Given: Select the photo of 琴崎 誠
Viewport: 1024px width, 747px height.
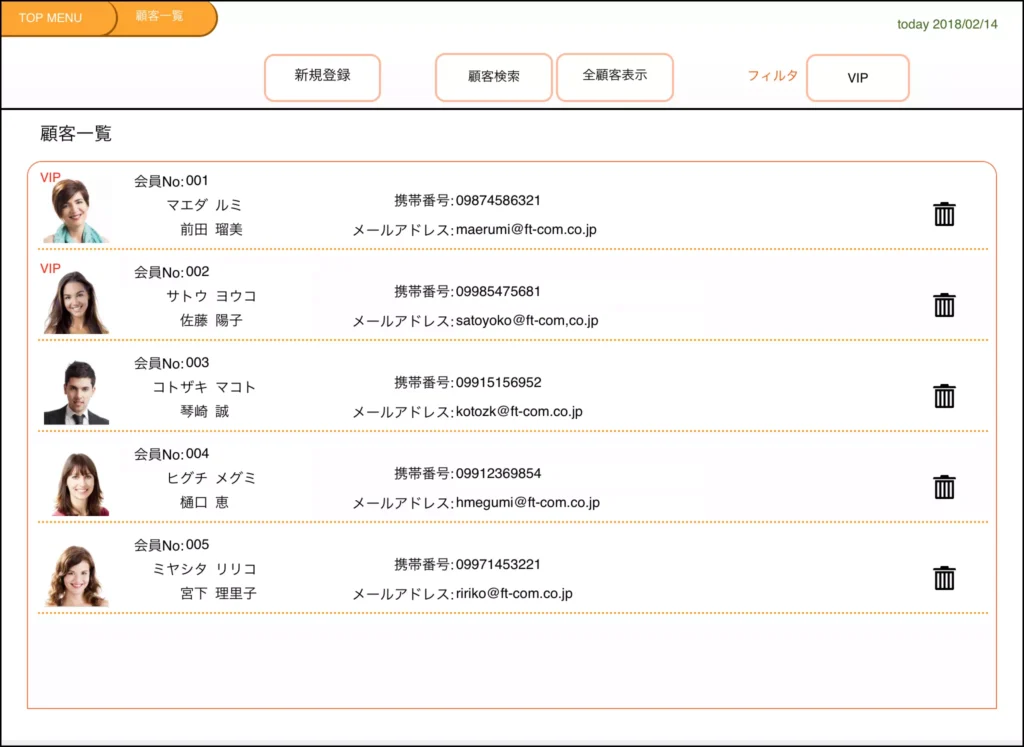Looking at the screenshot, I should coord(76,393).
